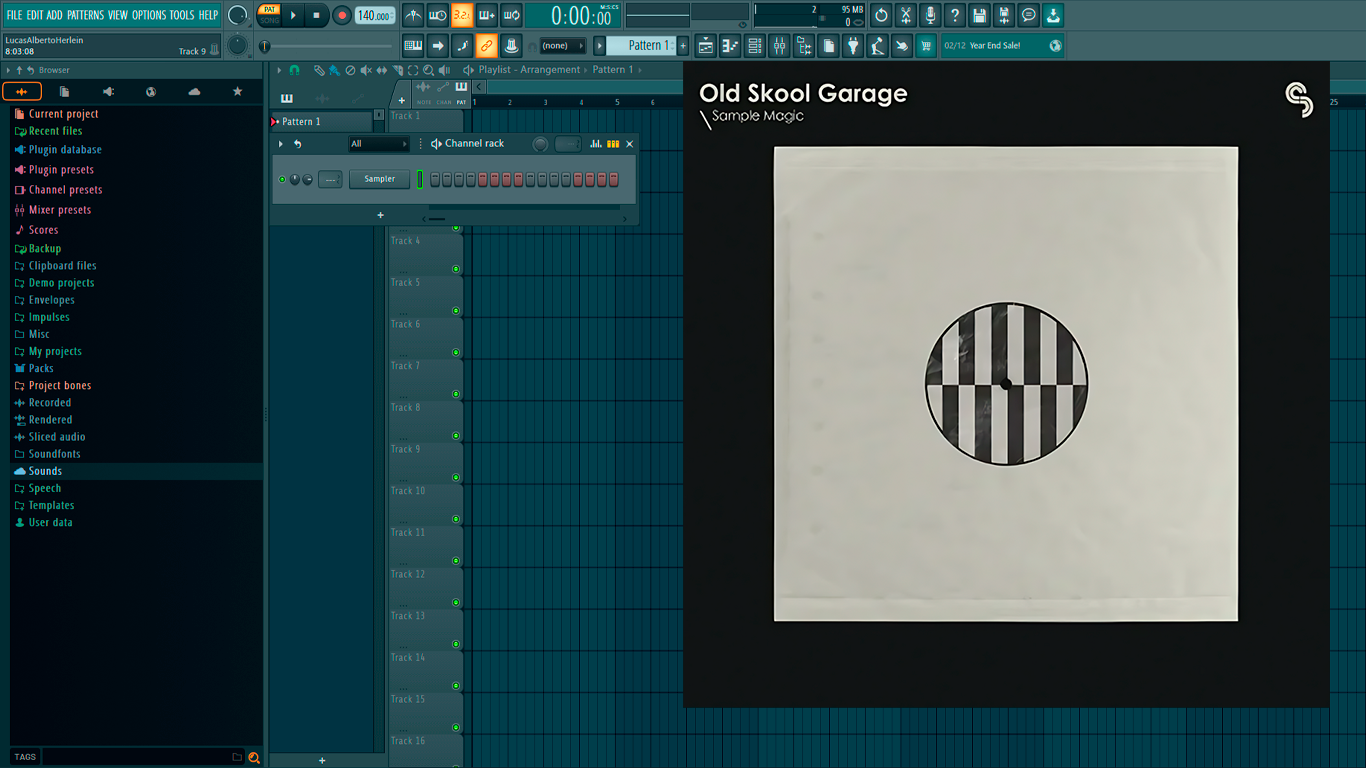Open the Channel rack view icon
Screen dimensions: 1366x768
click(755, 45)
